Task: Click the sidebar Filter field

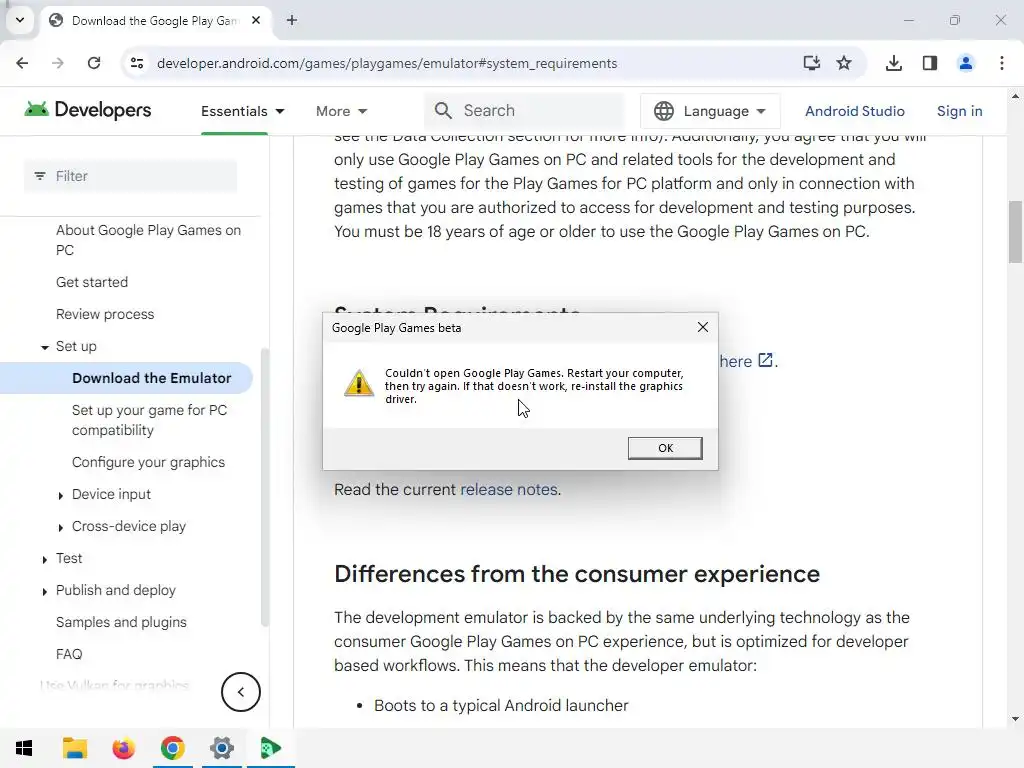Action: point(131,176)
